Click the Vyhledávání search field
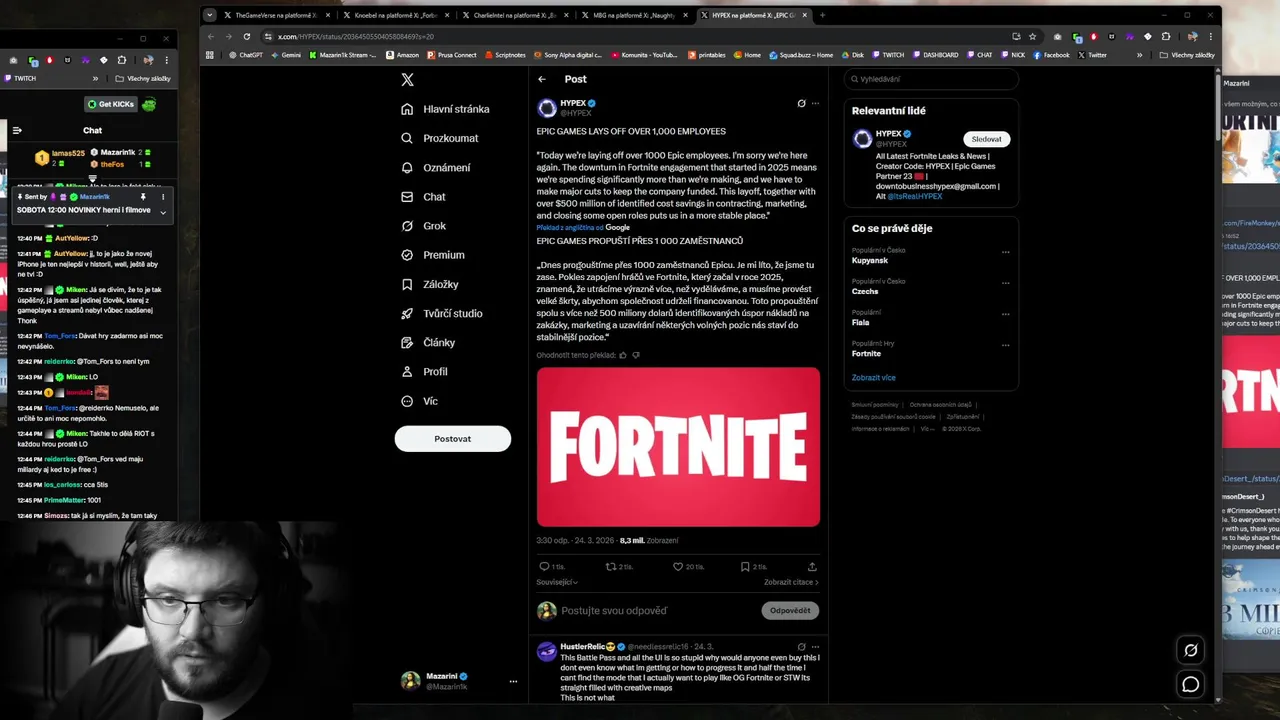1280x720 pixels. coord(932,79)
